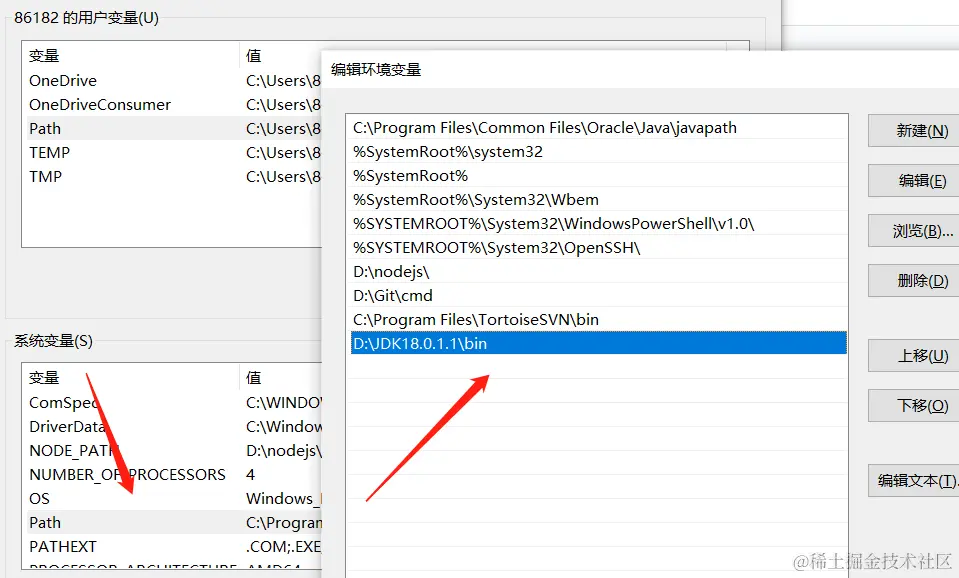Click the 新建(N) button
Screen dimensions: 959x578
pos(914,131)
